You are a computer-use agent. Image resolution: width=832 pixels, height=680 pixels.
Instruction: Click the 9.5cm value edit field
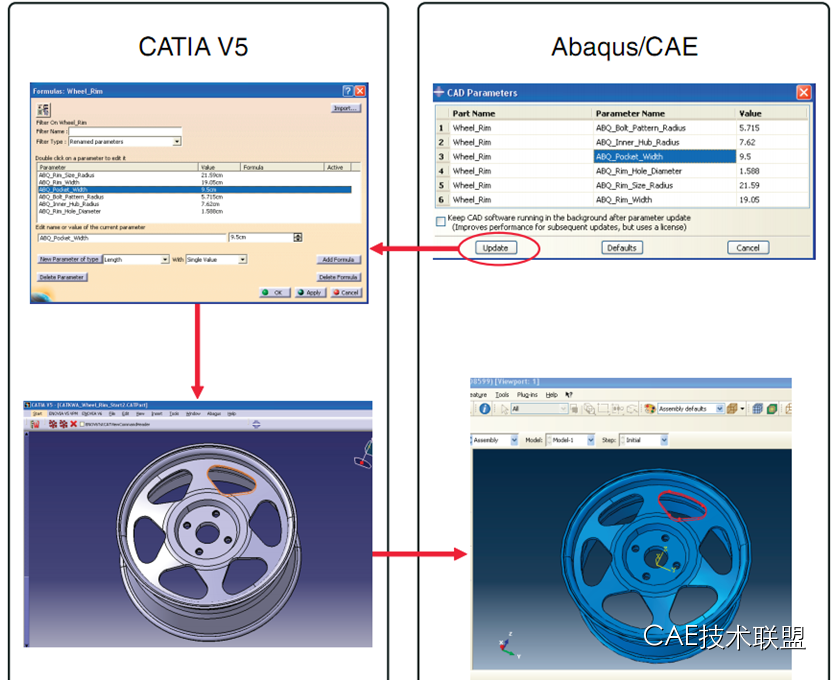(261, 237)
